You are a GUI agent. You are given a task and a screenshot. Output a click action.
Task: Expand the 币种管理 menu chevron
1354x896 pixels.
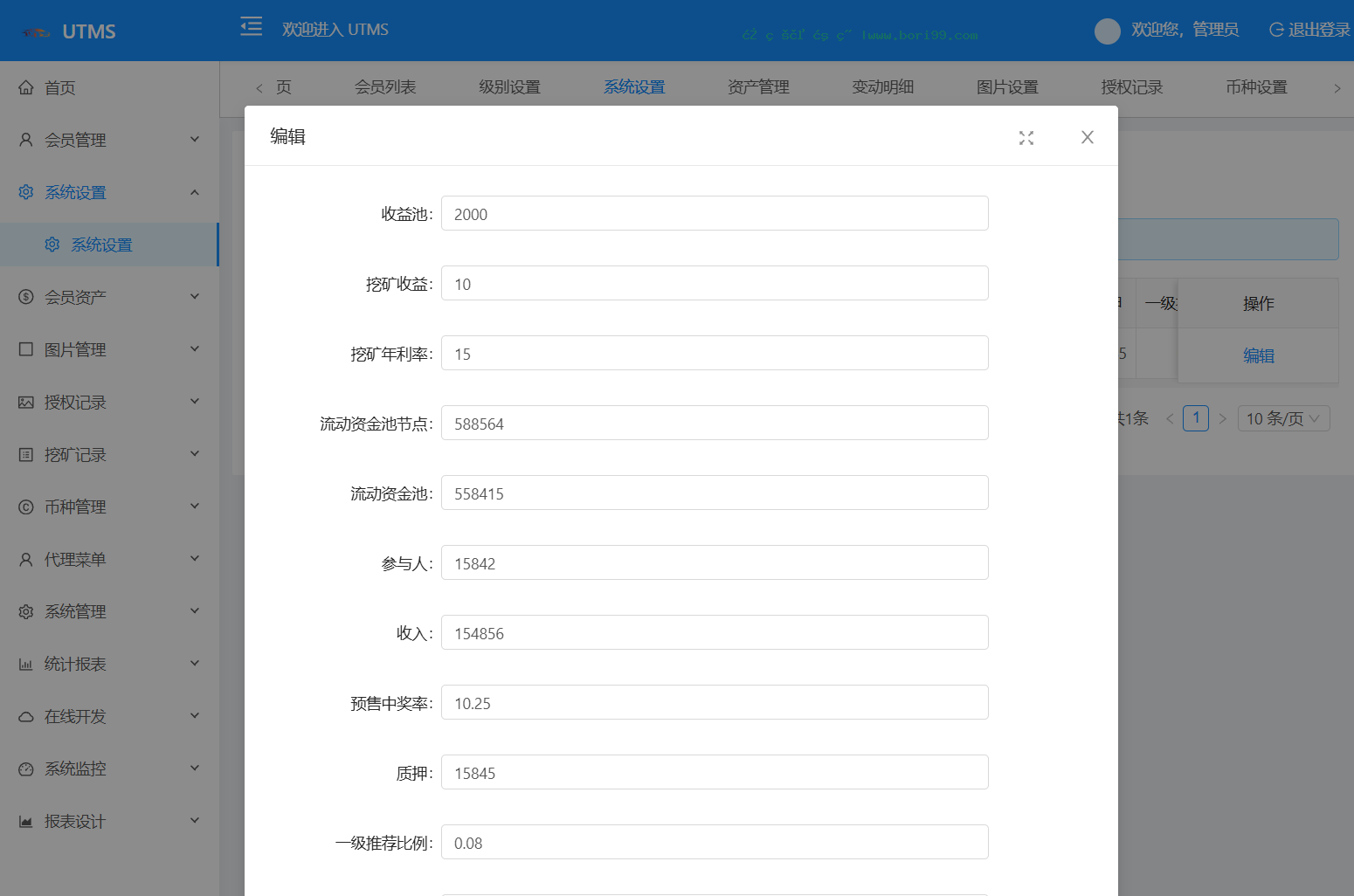195,506
